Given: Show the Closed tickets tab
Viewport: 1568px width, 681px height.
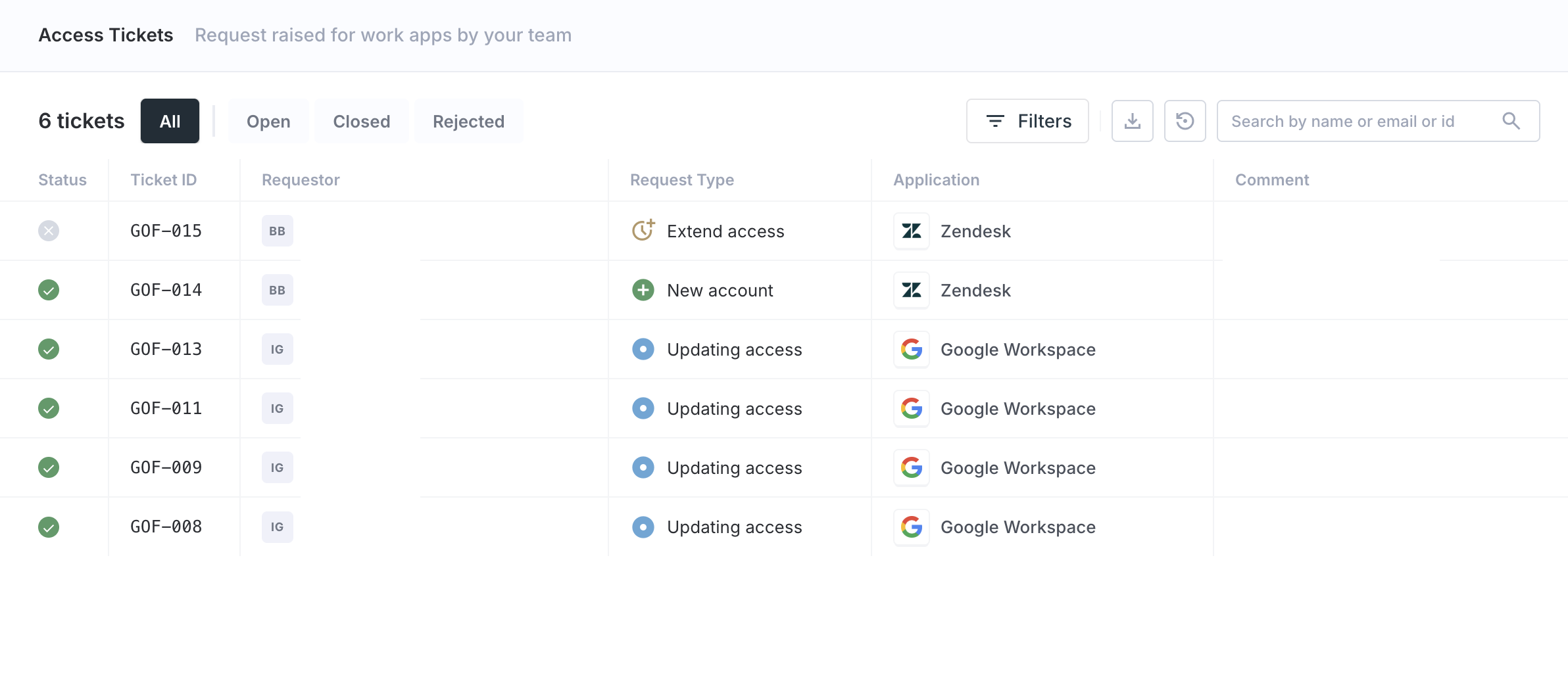Looking at the screenshot, I should click(x=361, y=121).
